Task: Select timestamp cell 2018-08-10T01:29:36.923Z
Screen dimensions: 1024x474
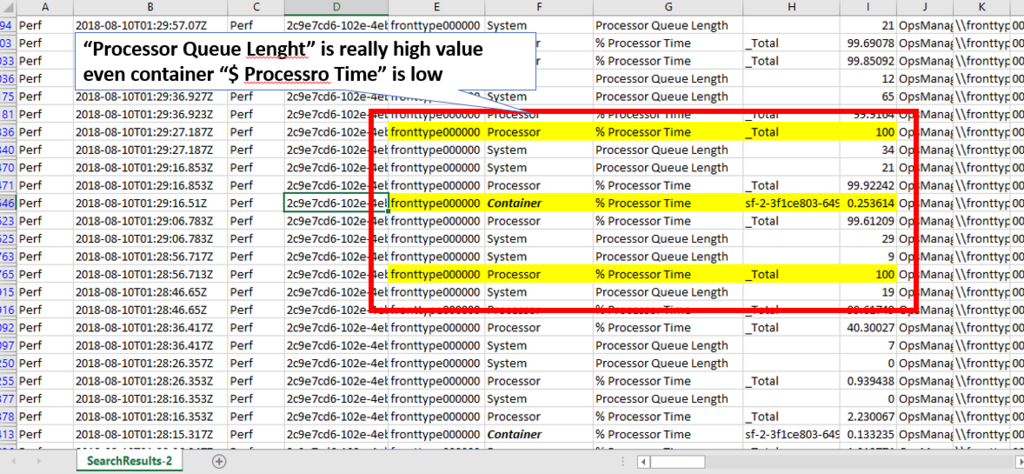Action: point(151,114)
